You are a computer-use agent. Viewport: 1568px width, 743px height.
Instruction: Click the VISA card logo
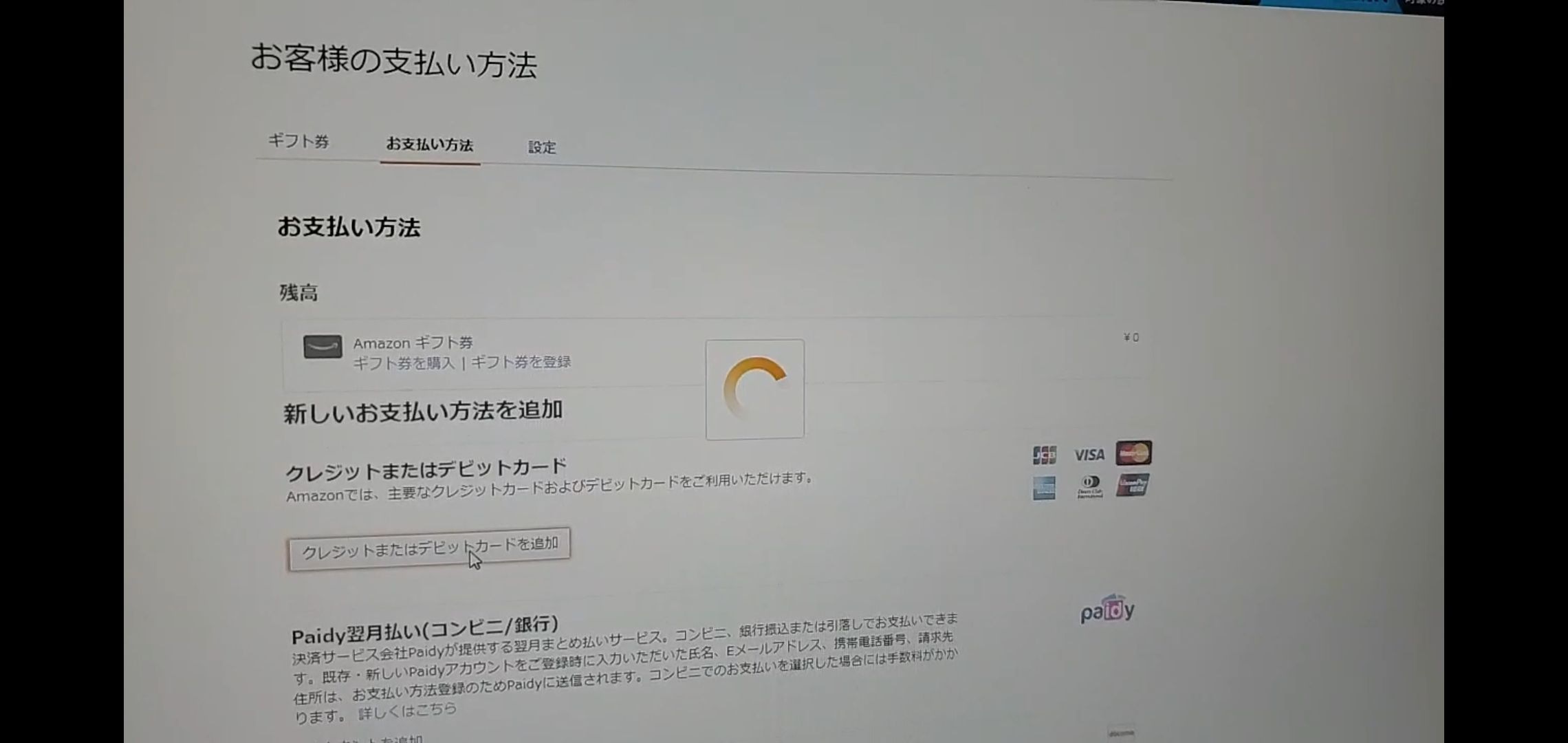click(x=1089, y=455)
